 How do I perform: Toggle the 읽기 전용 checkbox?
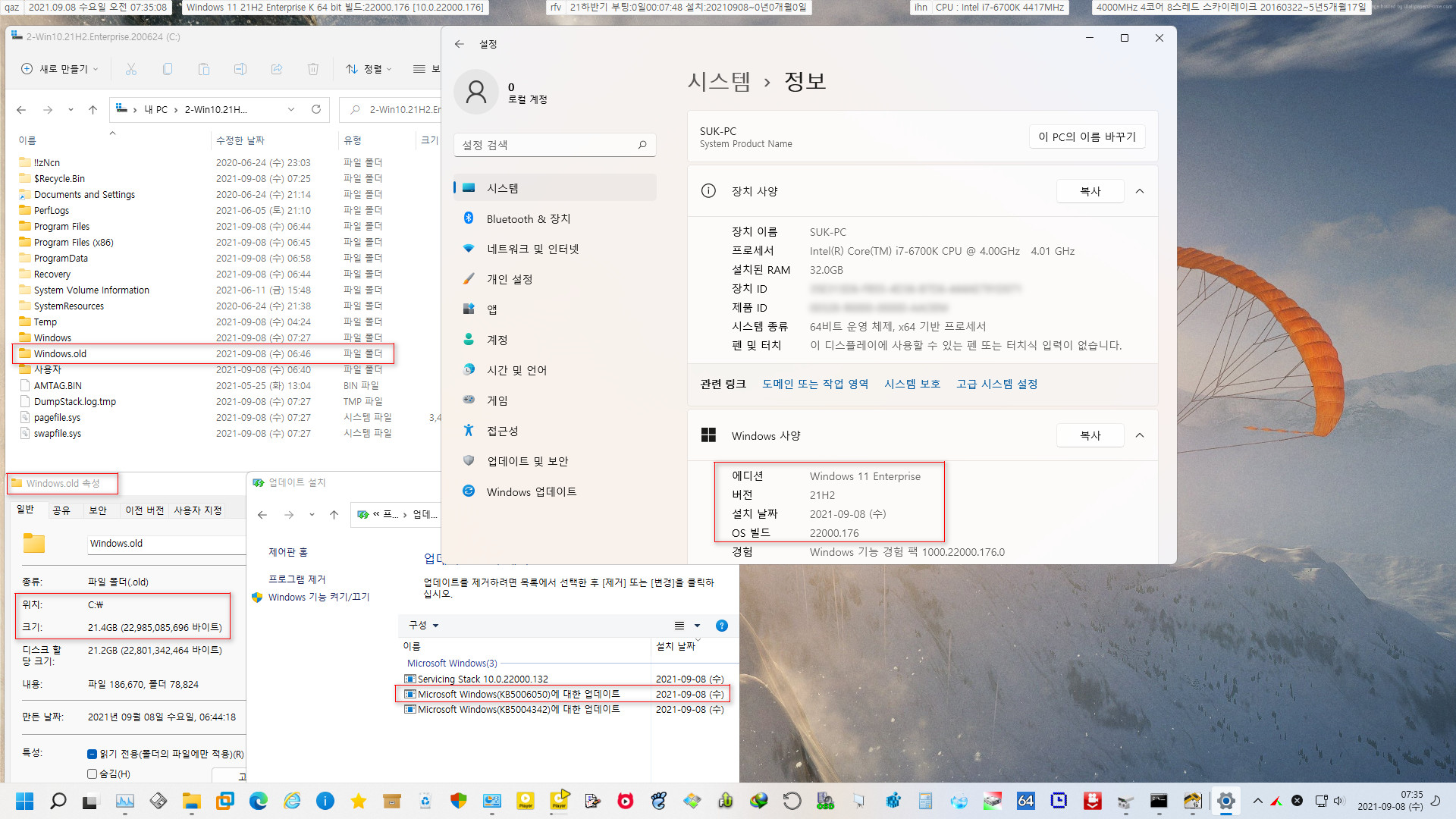pyautogui.click(x=92, y=754)
